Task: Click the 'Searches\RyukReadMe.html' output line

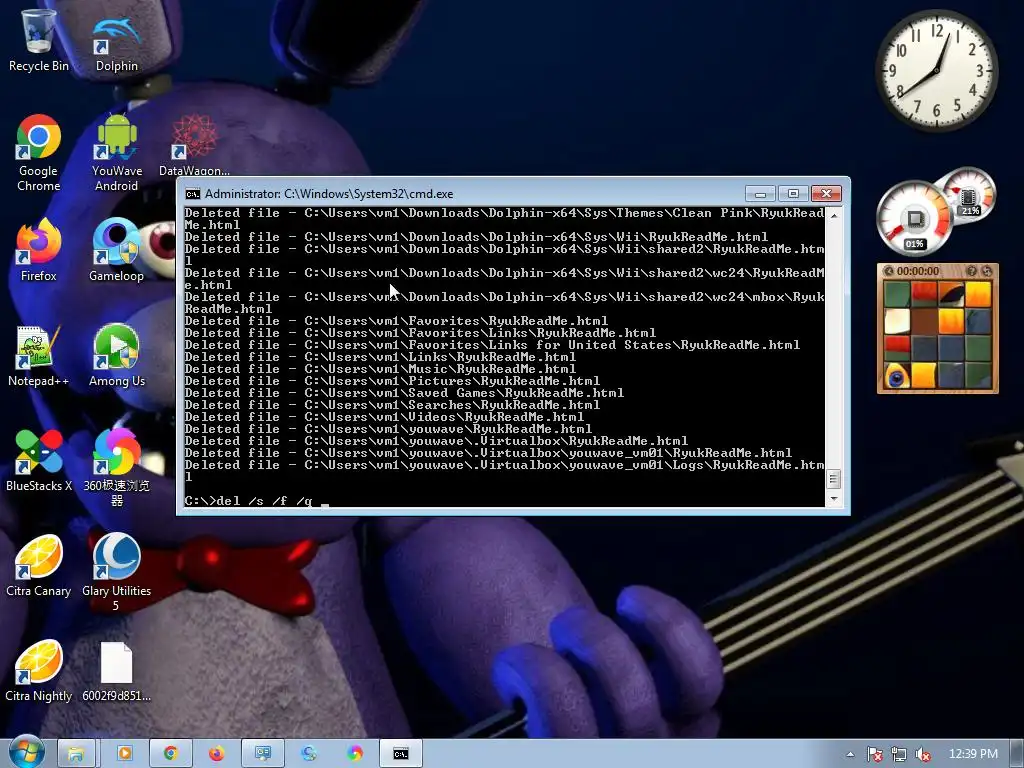Action: coord(392,405)
